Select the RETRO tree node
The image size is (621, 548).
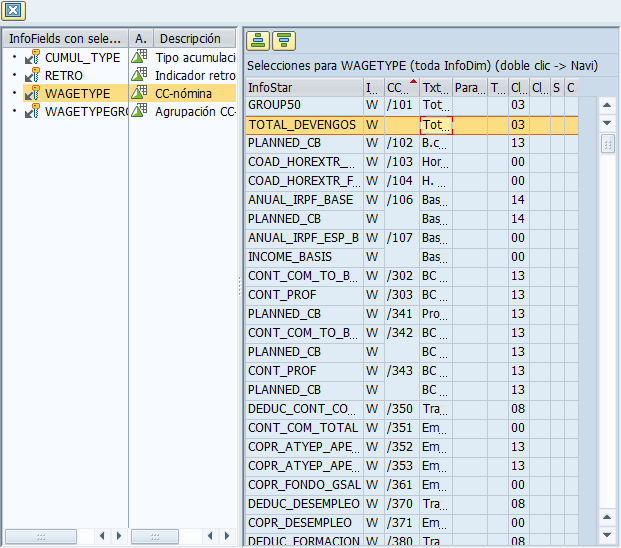tap(64, 76)
